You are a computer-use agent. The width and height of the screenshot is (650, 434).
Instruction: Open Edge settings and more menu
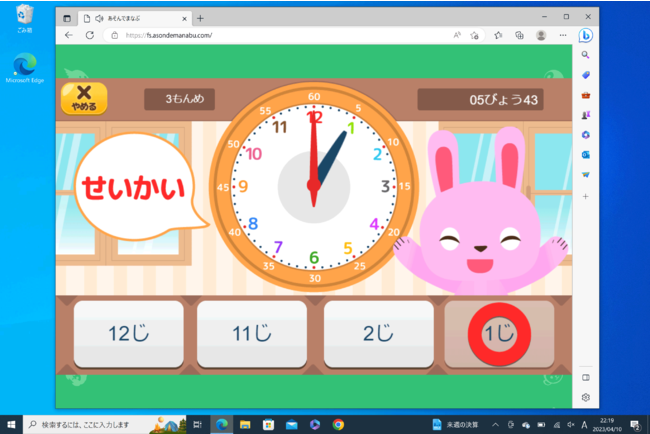point(561,35)
